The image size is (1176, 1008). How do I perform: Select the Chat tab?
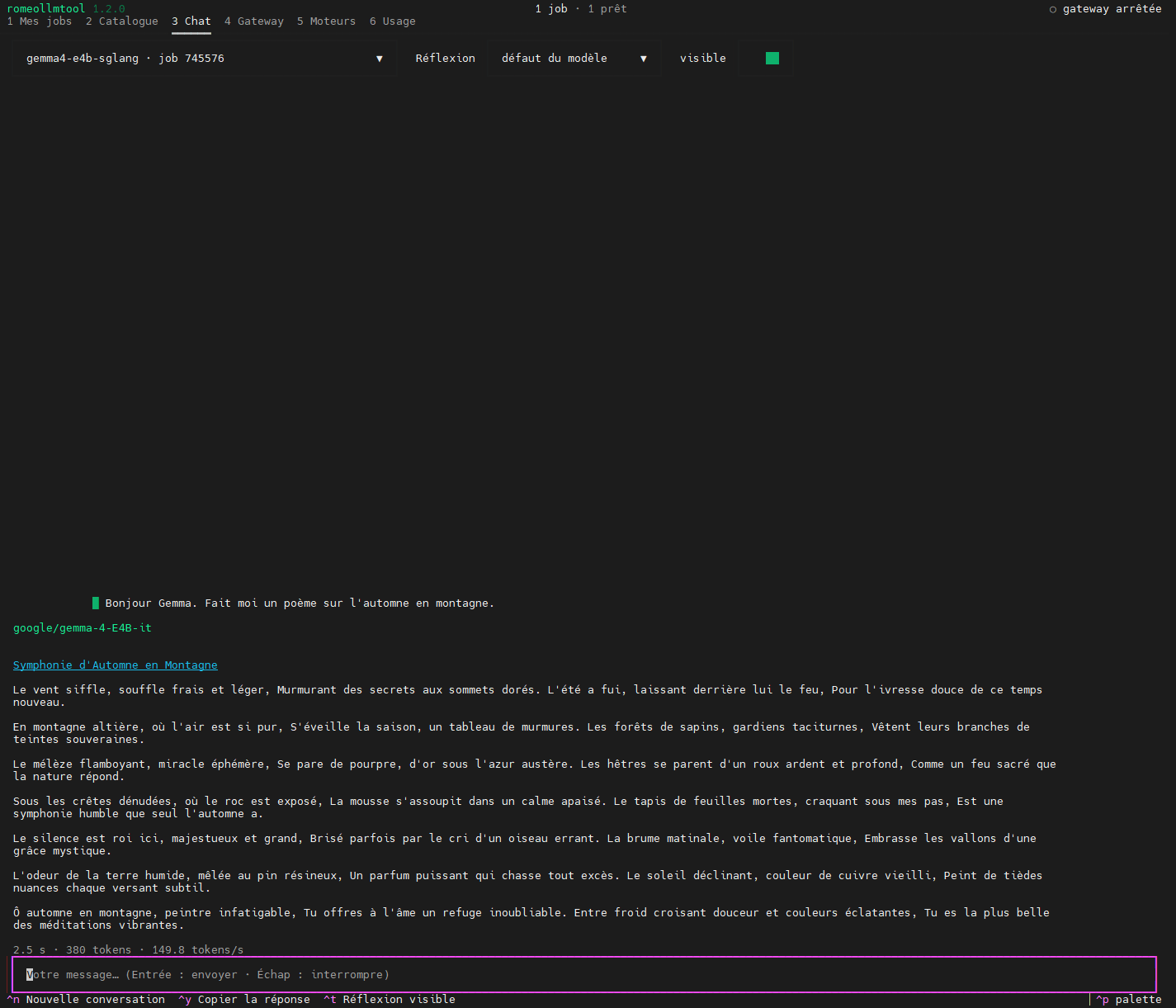(191, 21)
